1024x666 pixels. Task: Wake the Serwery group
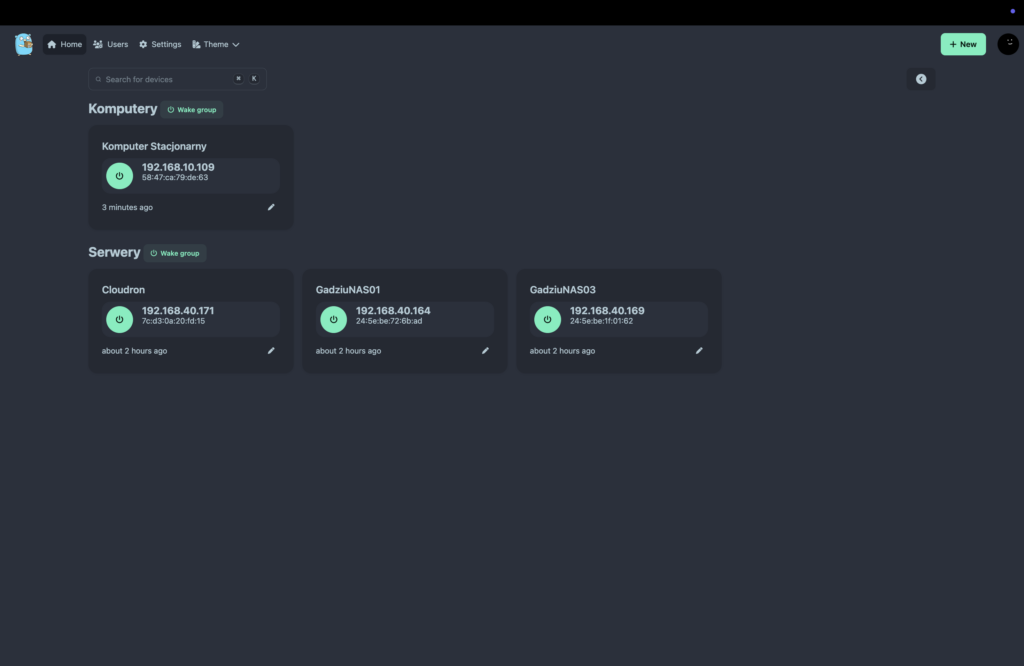point(175,253)
